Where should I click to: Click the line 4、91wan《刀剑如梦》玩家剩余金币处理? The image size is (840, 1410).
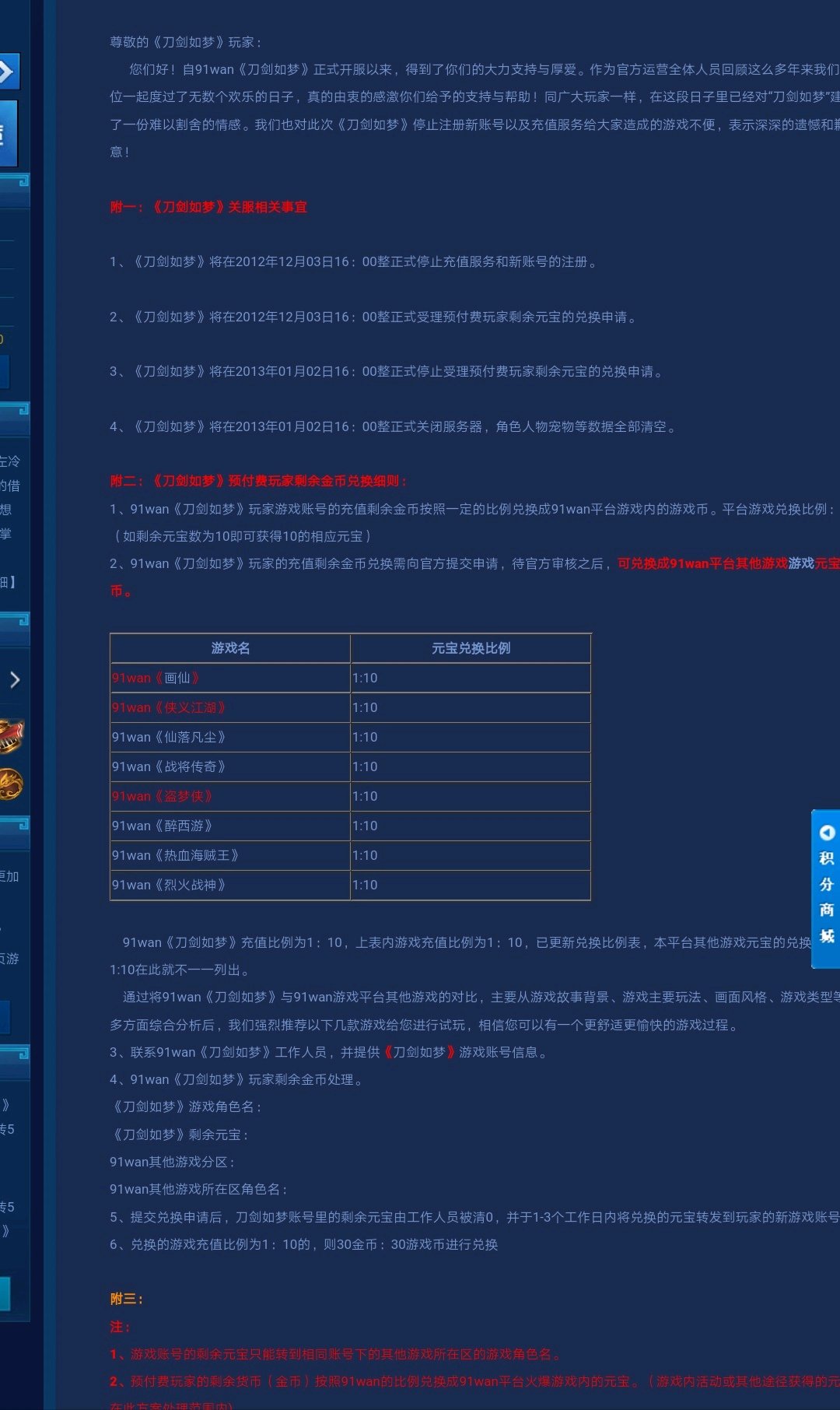click(x=236, y=1079)
